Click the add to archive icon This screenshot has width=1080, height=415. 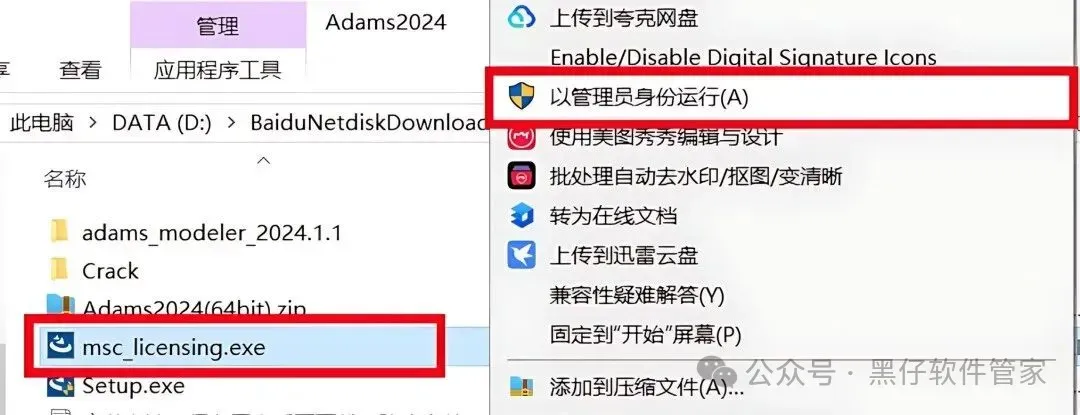tap(521, 387)
